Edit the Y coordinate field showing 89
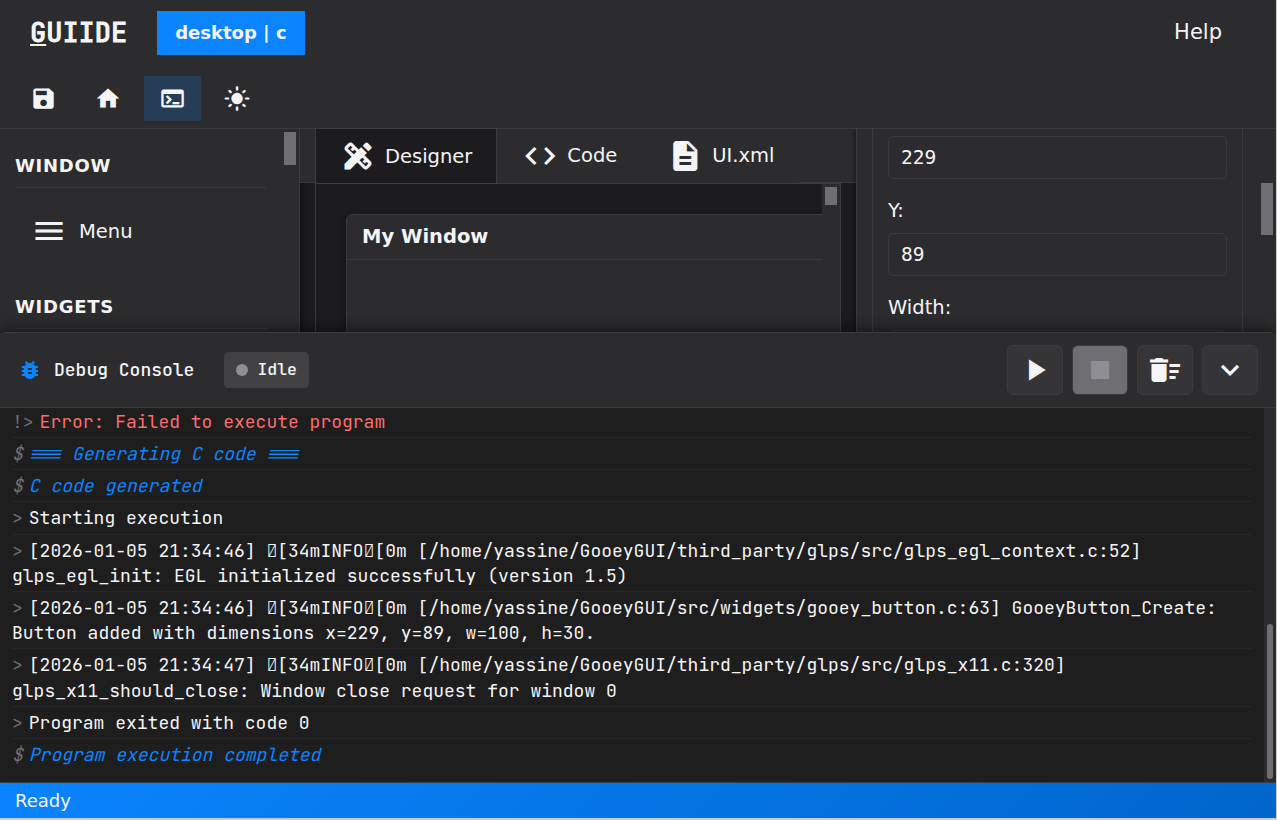 [1056, 254]
